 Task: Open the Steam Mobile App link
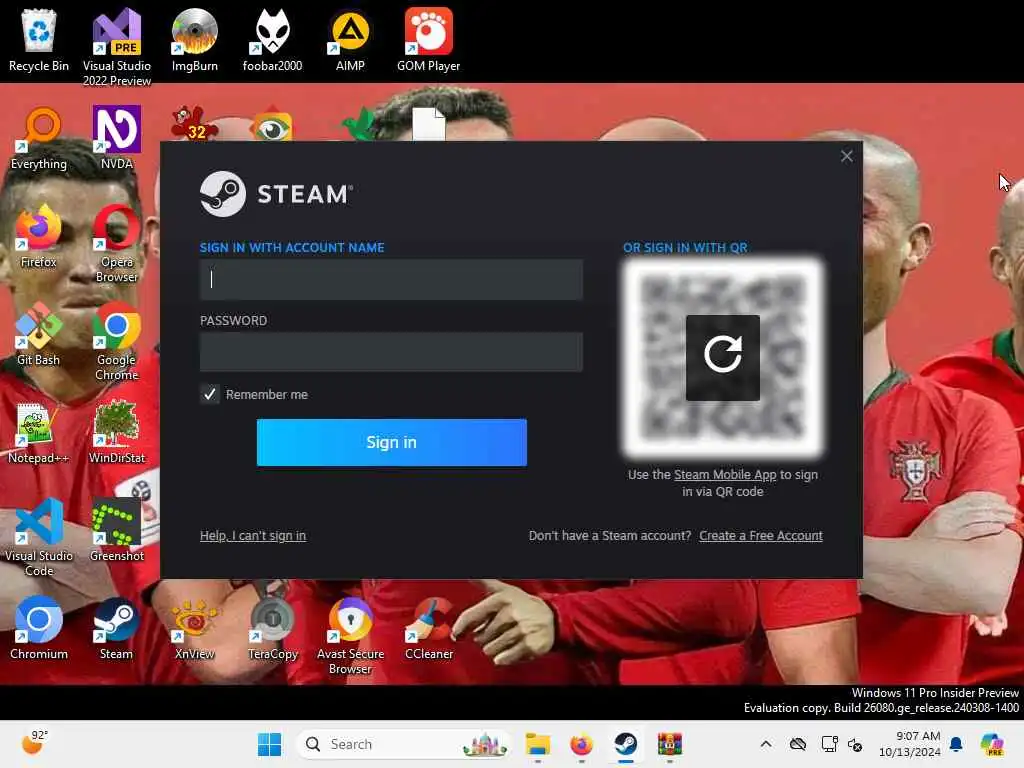pyautogui.click(x=725, y=475)
